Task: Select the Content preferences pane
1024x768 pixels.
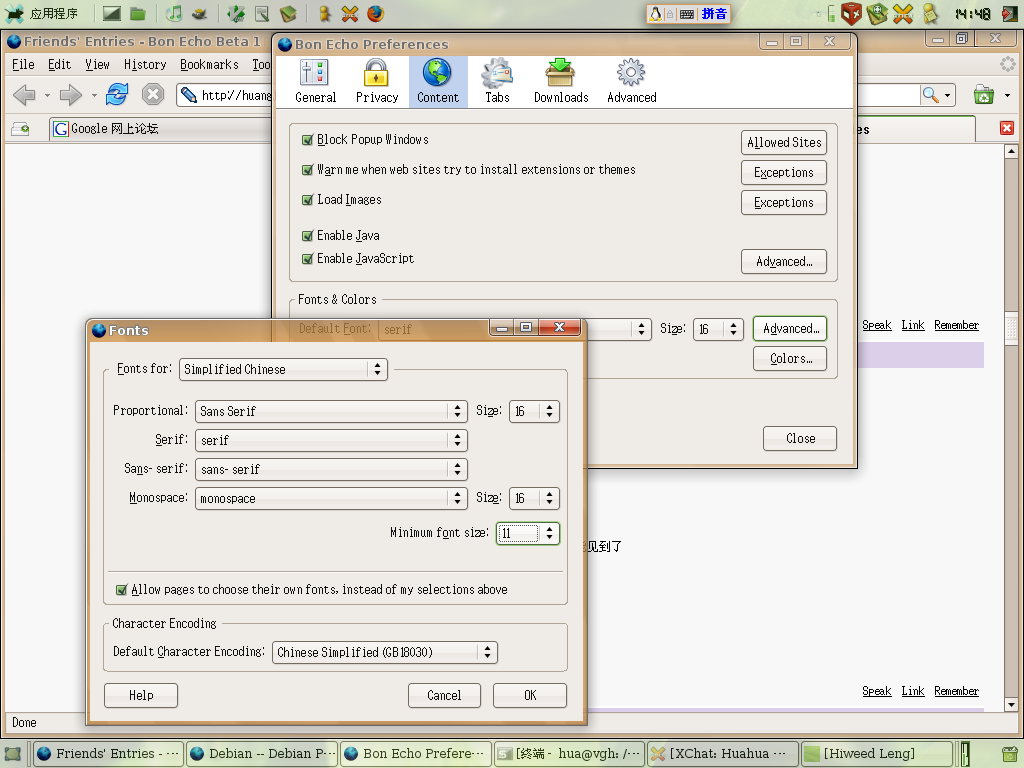Action: tap(438, 82)
